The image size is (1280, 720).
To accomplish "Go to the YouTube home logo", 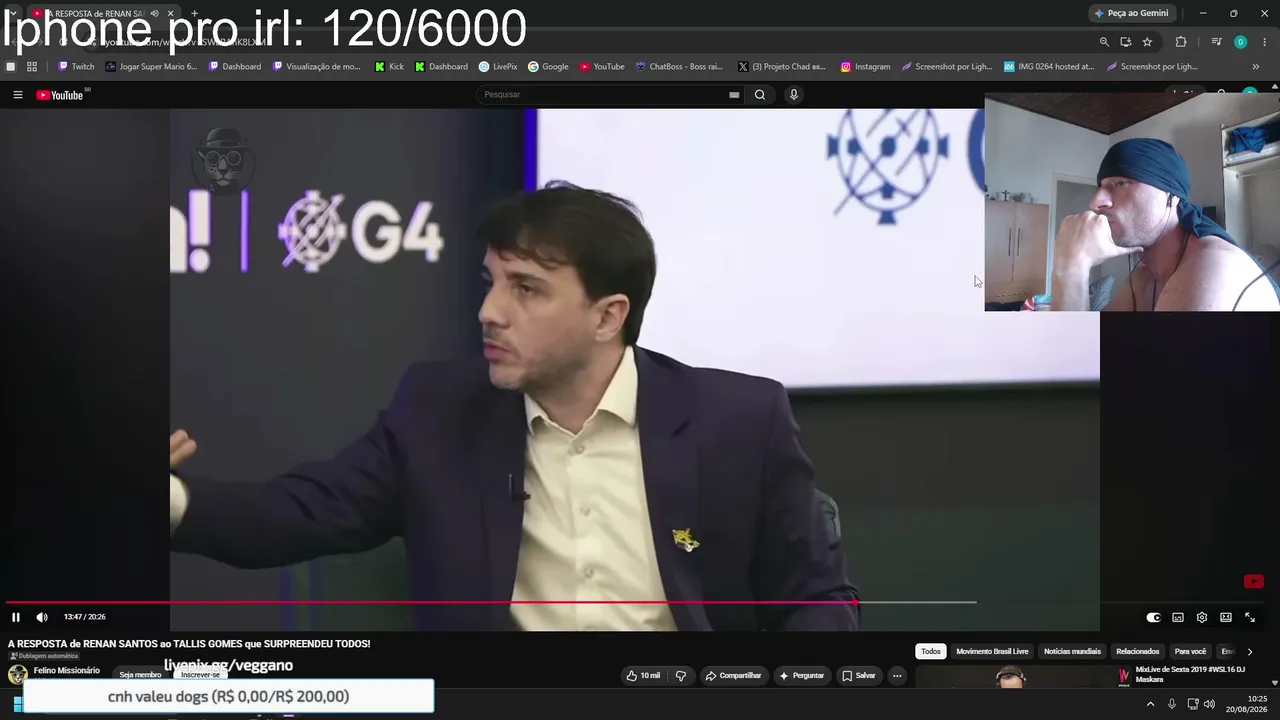I will (x=60, y=95).
